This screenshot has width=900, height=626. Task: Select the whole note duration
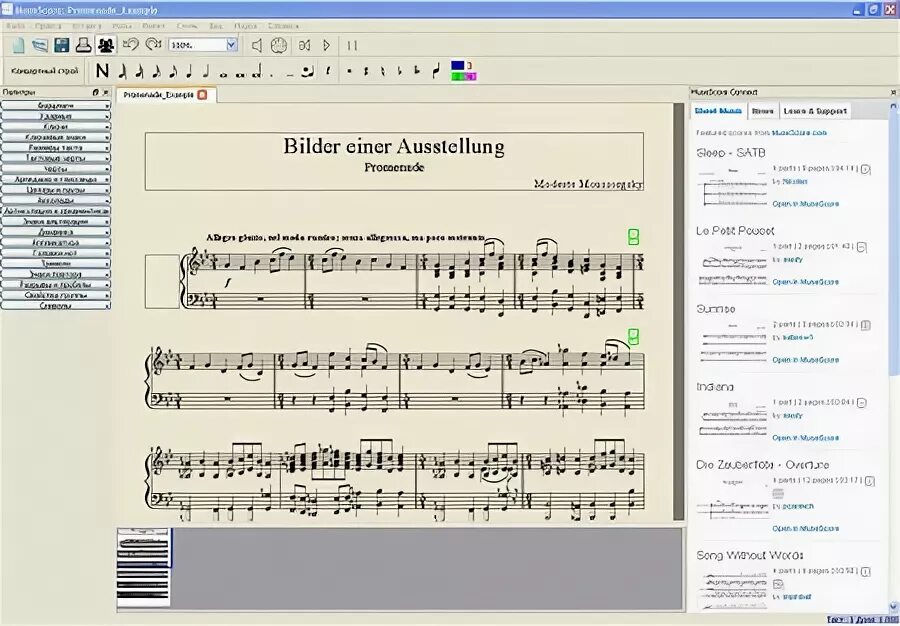[x=224, y=74]
